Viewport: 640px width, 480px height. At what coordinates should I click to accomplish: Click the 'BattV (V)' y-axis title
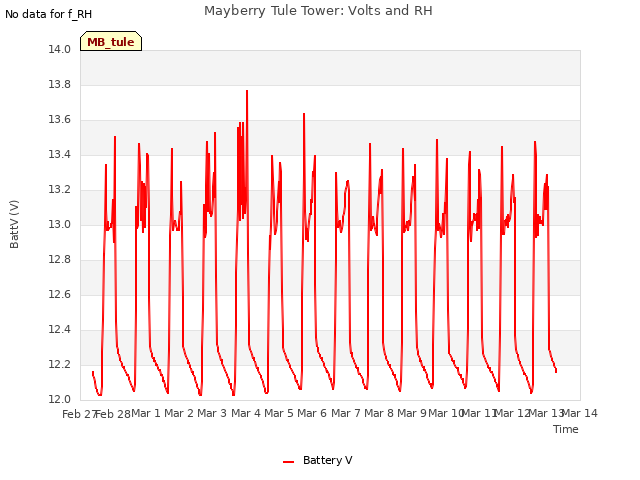click(x=14, y=224)
